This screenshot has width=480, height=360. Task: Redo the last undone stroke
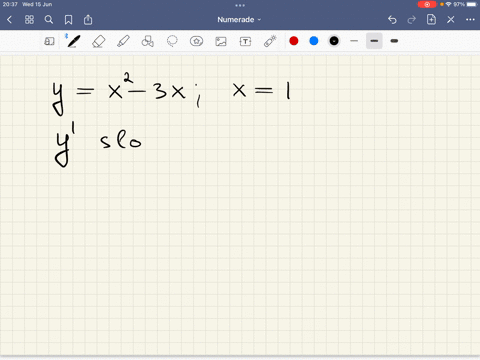412,20
